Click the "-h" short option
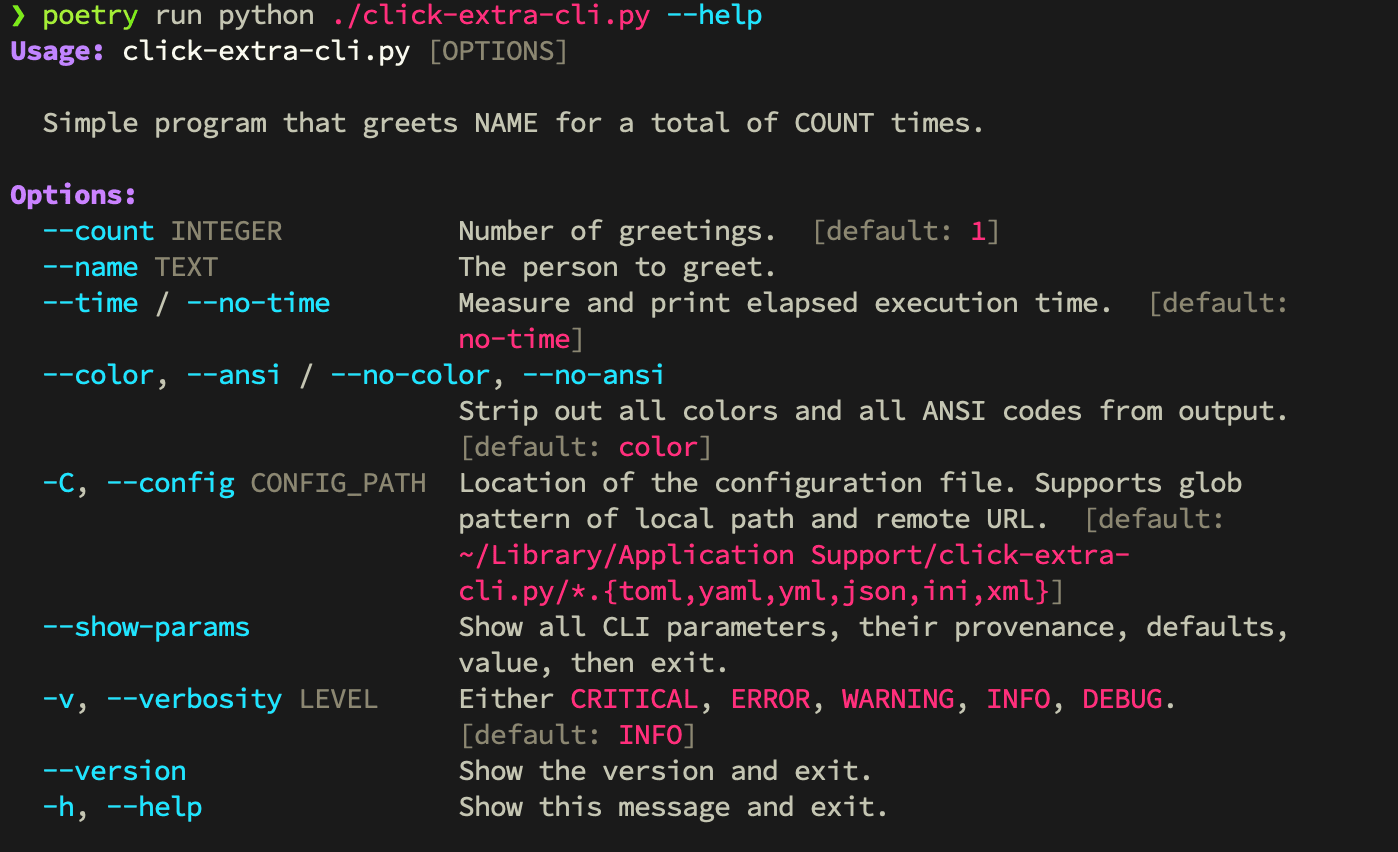Image resolution: width=1398 pixels, height=852 pixels. (x=58, y=807)
